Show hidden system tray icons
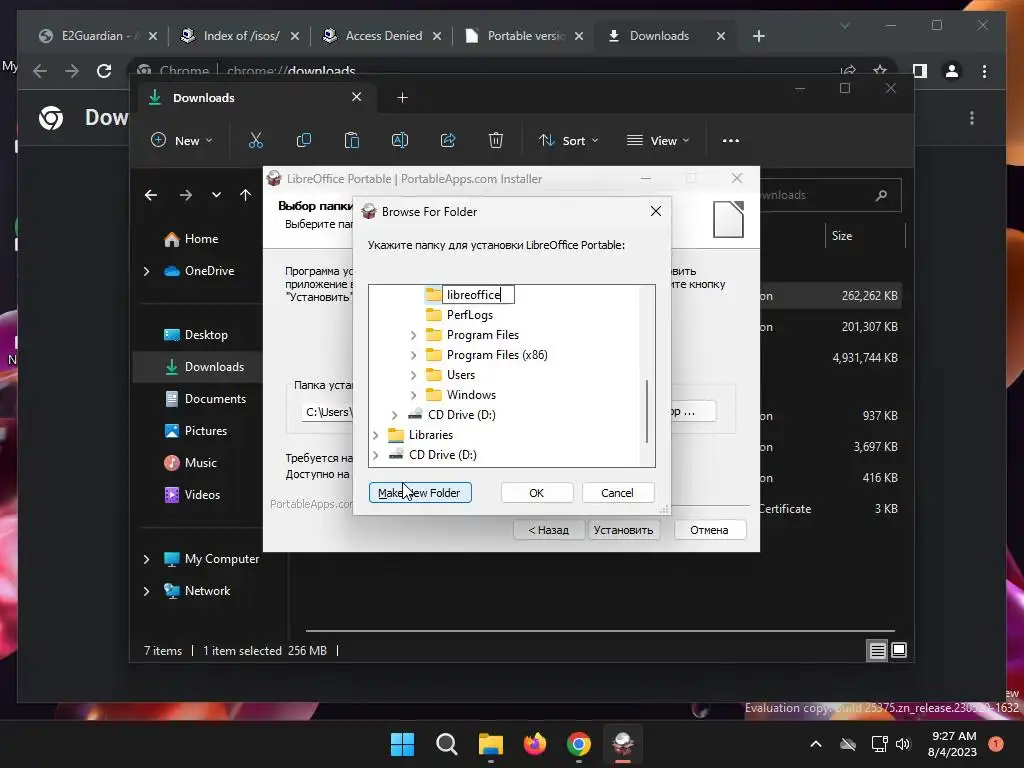1024x768 pixels. pos(816,744)
